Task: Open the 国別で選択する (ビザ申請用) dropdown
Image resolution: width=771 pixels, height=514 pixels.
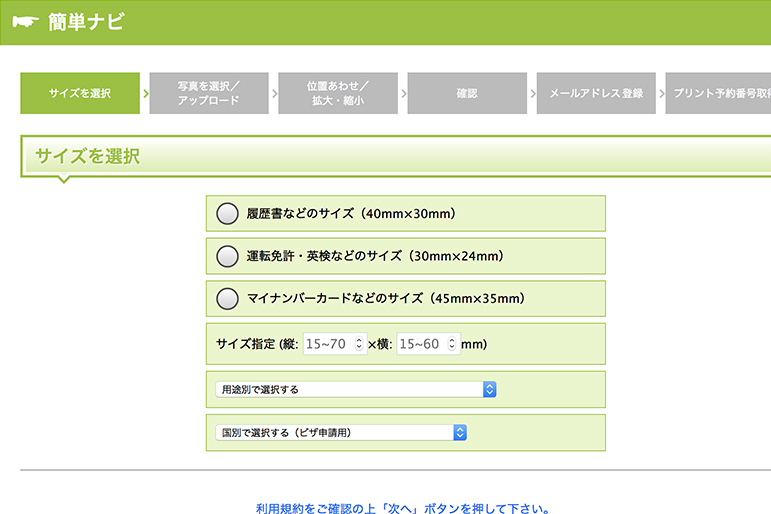Action: 341,432
